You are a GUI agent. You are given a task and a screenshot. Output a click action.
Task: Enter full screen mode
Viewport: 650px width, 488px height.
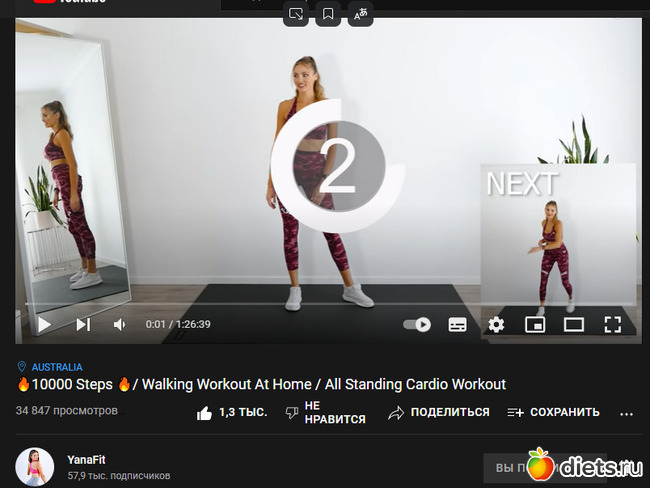tap(612, 324)
